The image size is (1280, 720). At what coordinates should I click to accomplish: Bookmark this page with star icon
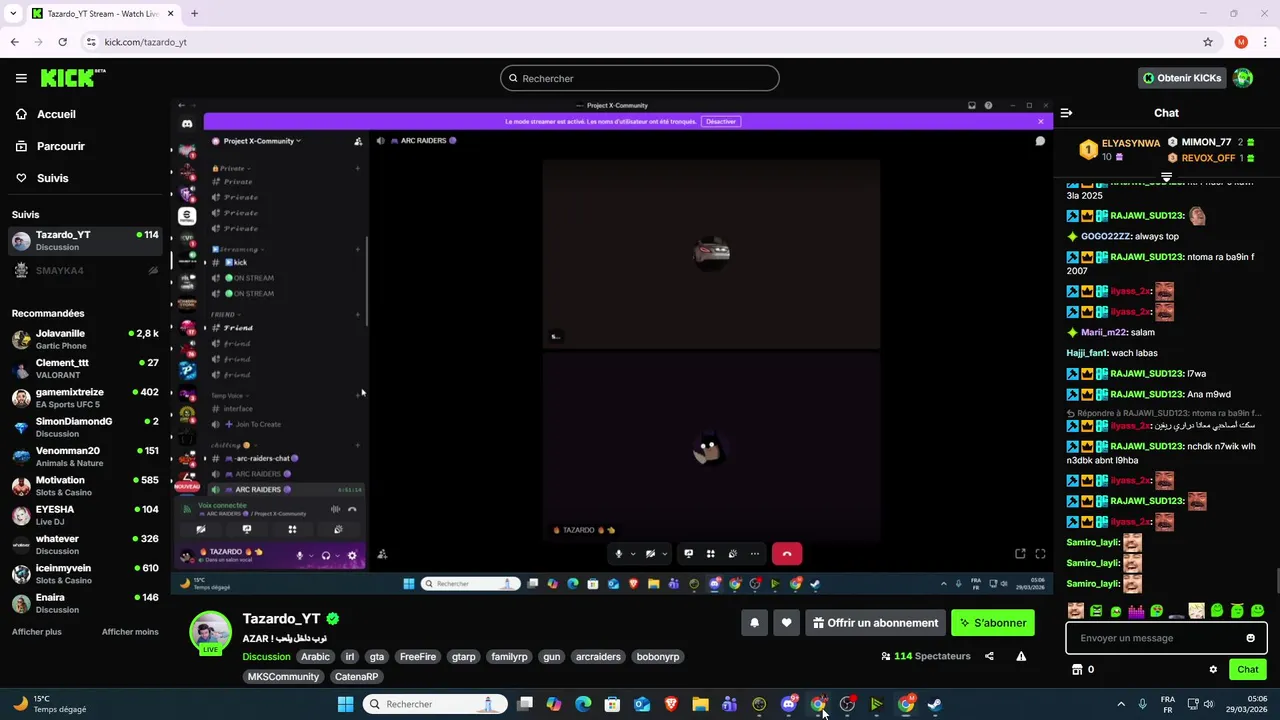[1208, 42]
